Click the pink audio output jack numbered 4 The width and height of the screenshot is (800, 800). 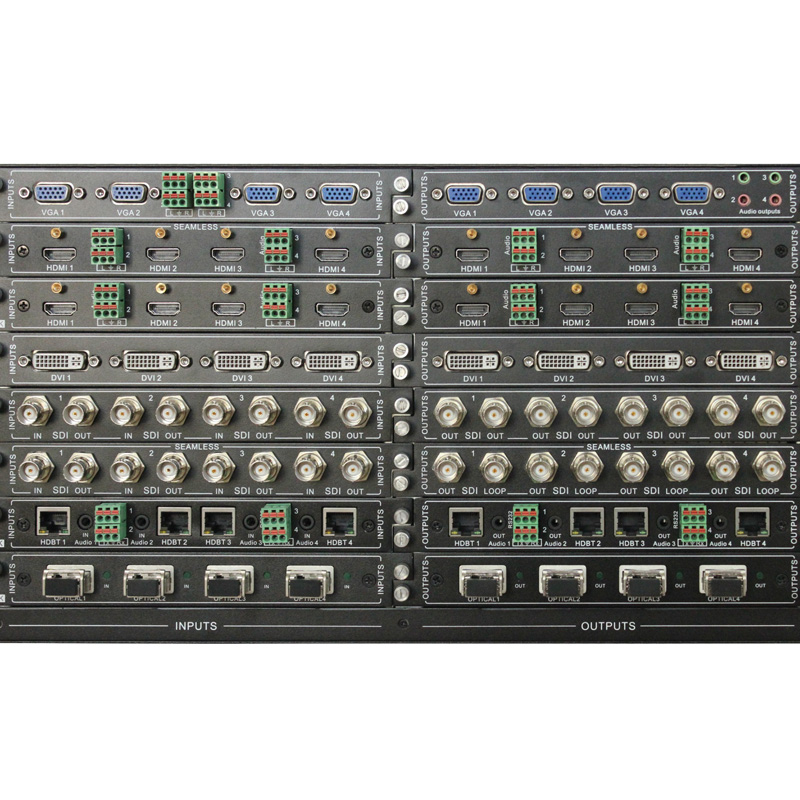point(775,199)
